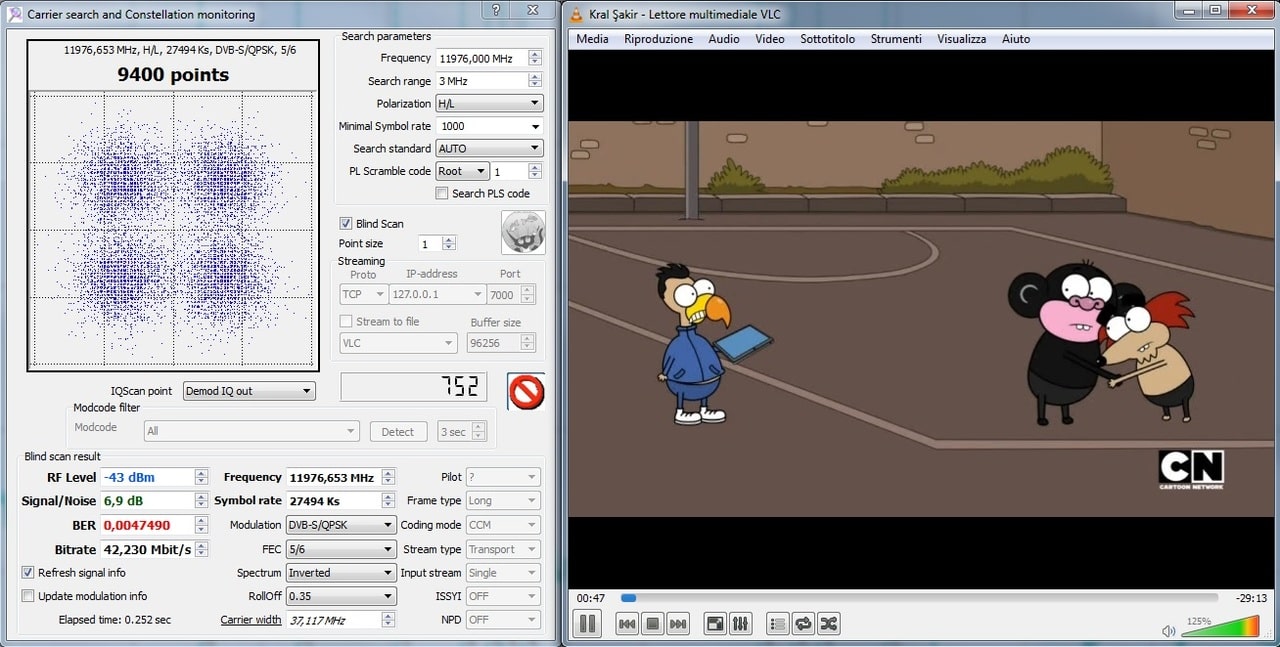Uncheck Refresh signal info
Screen dimensions: 1280x647
pyautogui.click(x=28, y=572)
